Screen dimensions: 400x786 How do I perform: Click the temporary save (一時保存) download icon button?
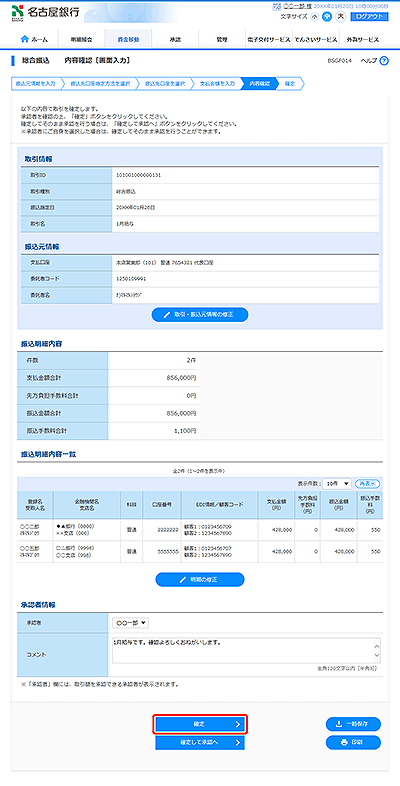pos(353,724)
